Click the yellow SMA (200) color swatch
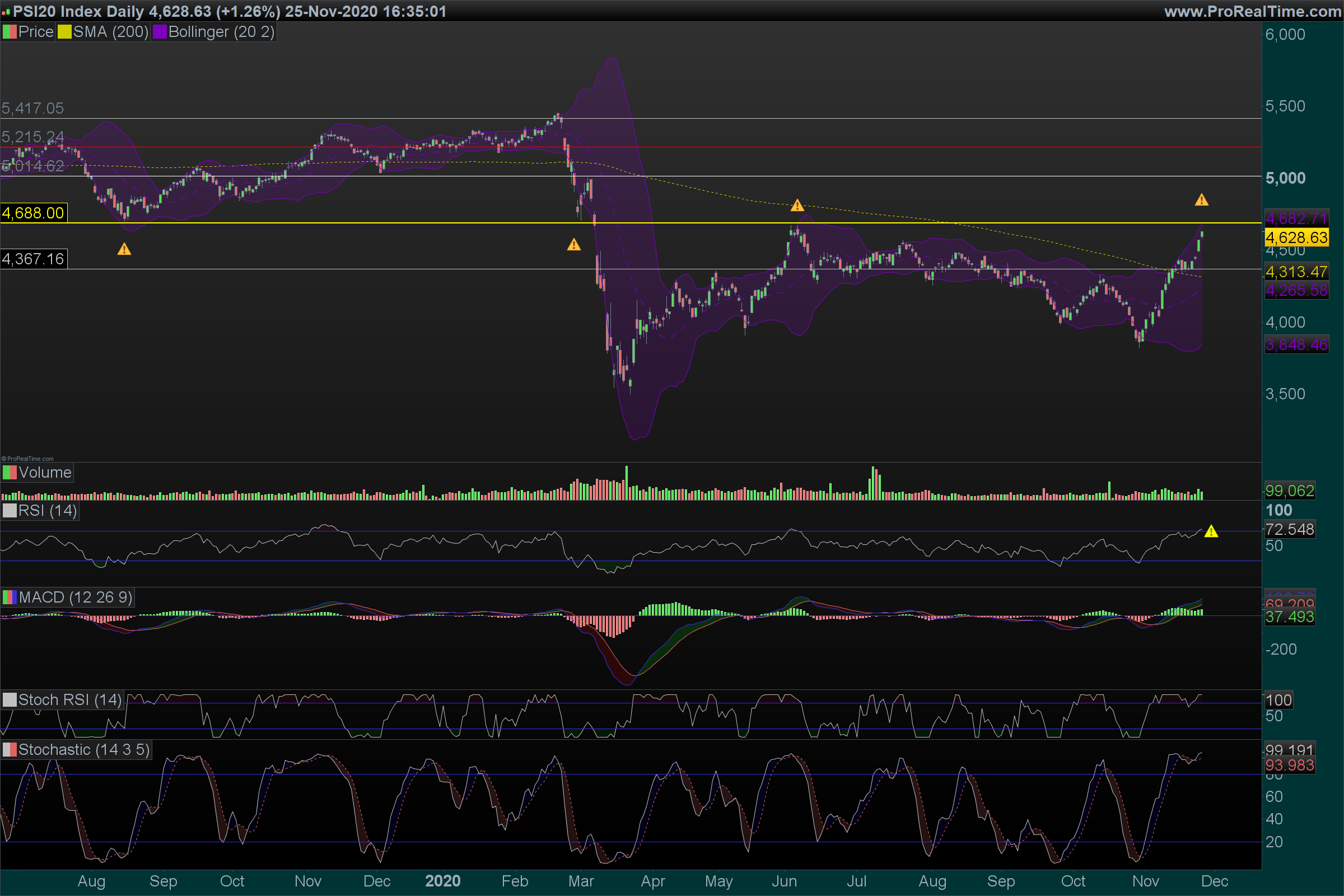 click(x=64, y=32)
